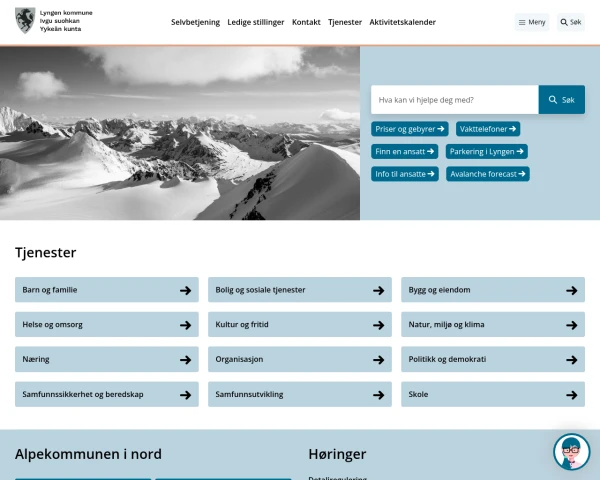Click arrow on Skole tile
The image size is (600, 480).
click(x=572, y=395)
